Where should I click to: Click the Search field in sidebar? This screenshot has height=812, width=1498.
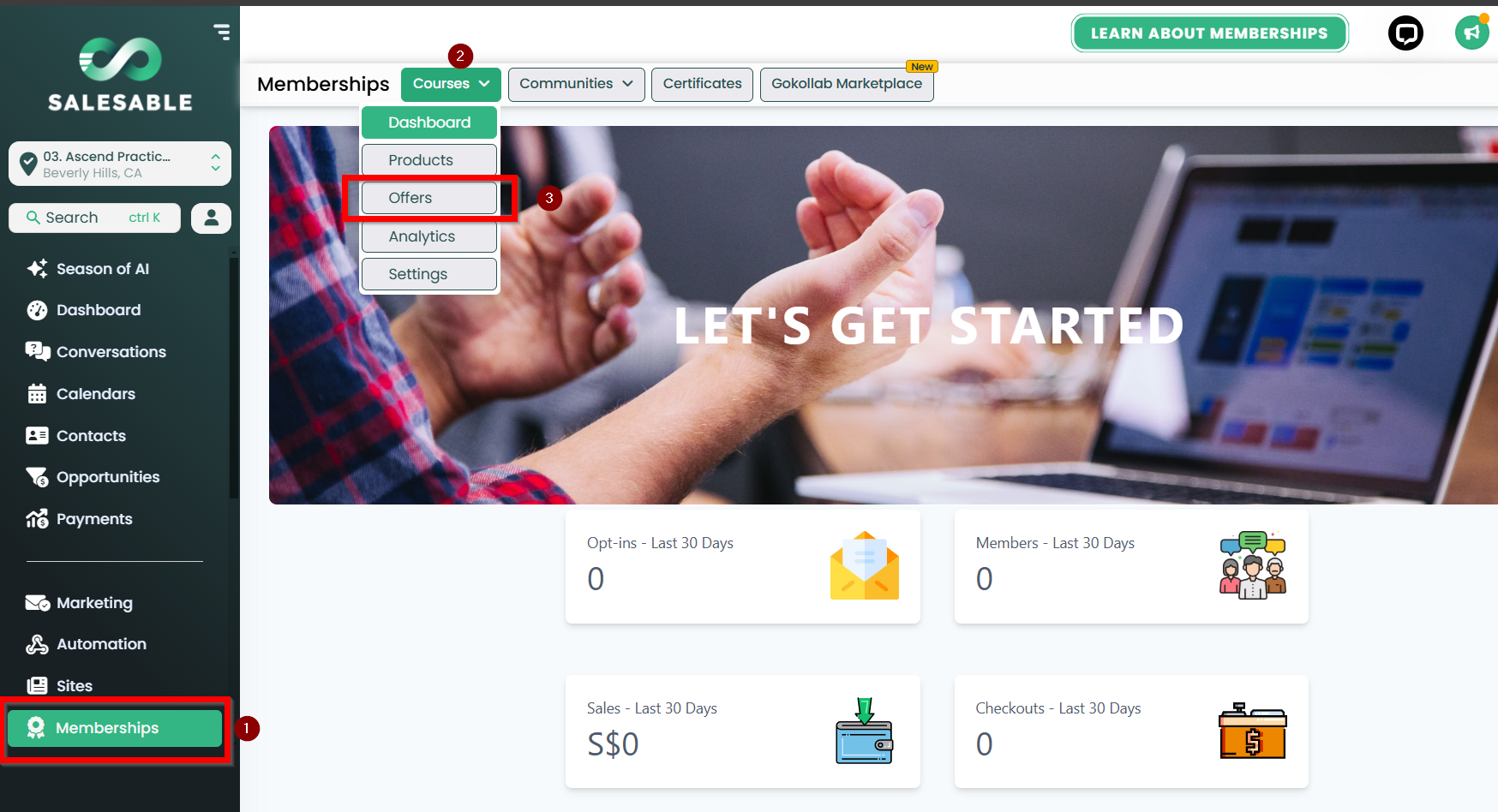click(94, 218)
